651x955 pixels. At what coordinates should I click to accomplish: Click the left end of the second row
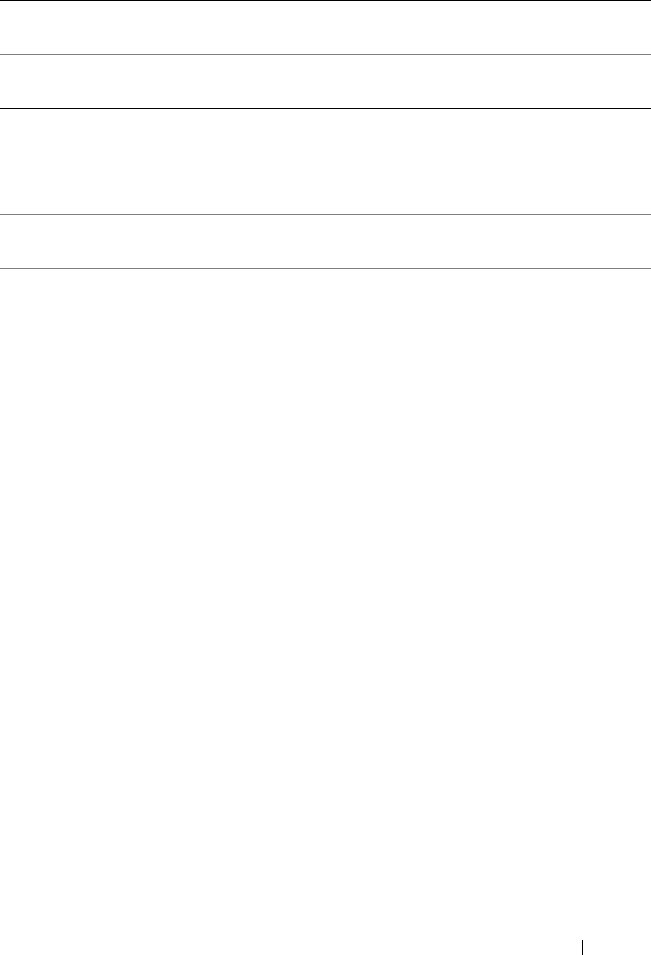point(12,82)
